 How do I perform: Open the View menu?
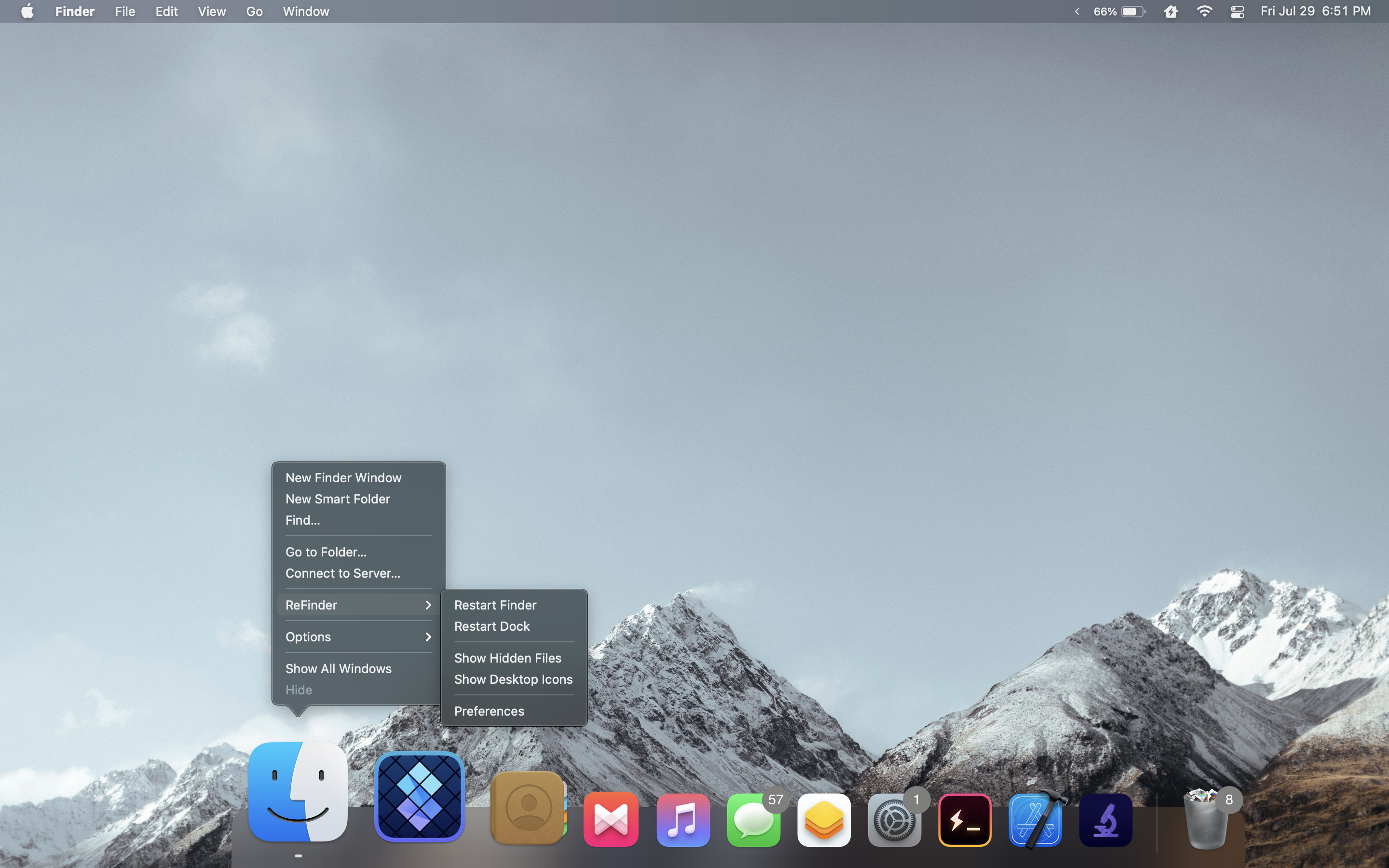click(212, 12)
